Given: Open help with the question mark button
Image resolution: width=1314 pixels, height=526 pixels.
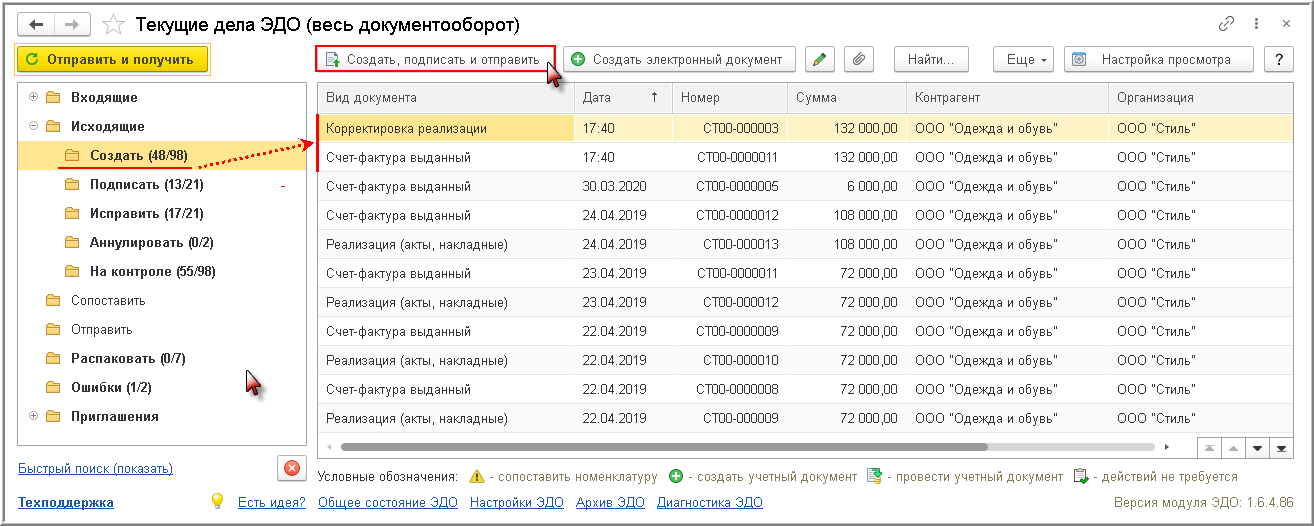Looking at the screenshot, I should coord(1278,60).
